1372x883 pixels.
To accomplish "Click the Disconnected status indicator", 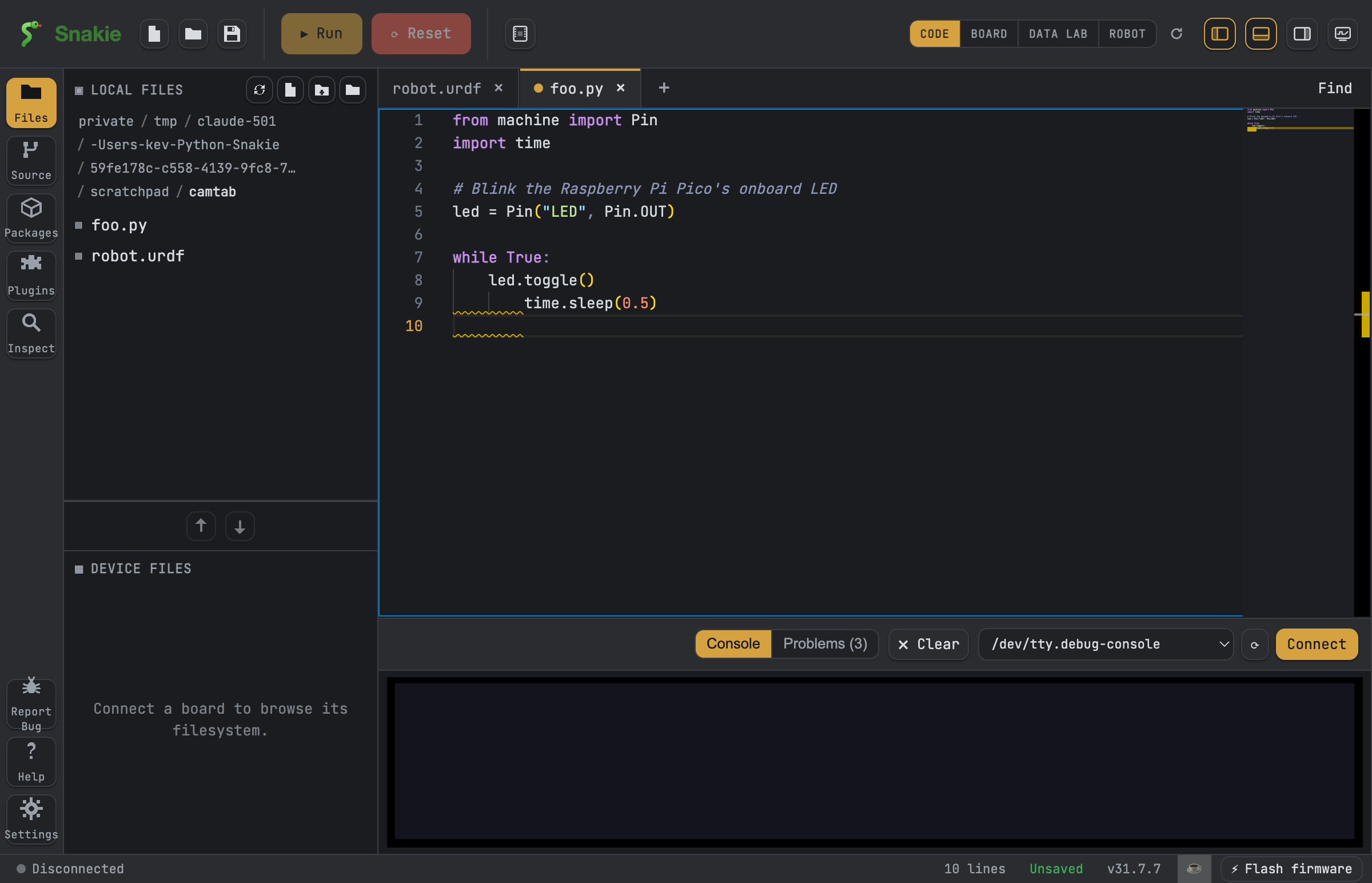I will click(x=70, y=869).
